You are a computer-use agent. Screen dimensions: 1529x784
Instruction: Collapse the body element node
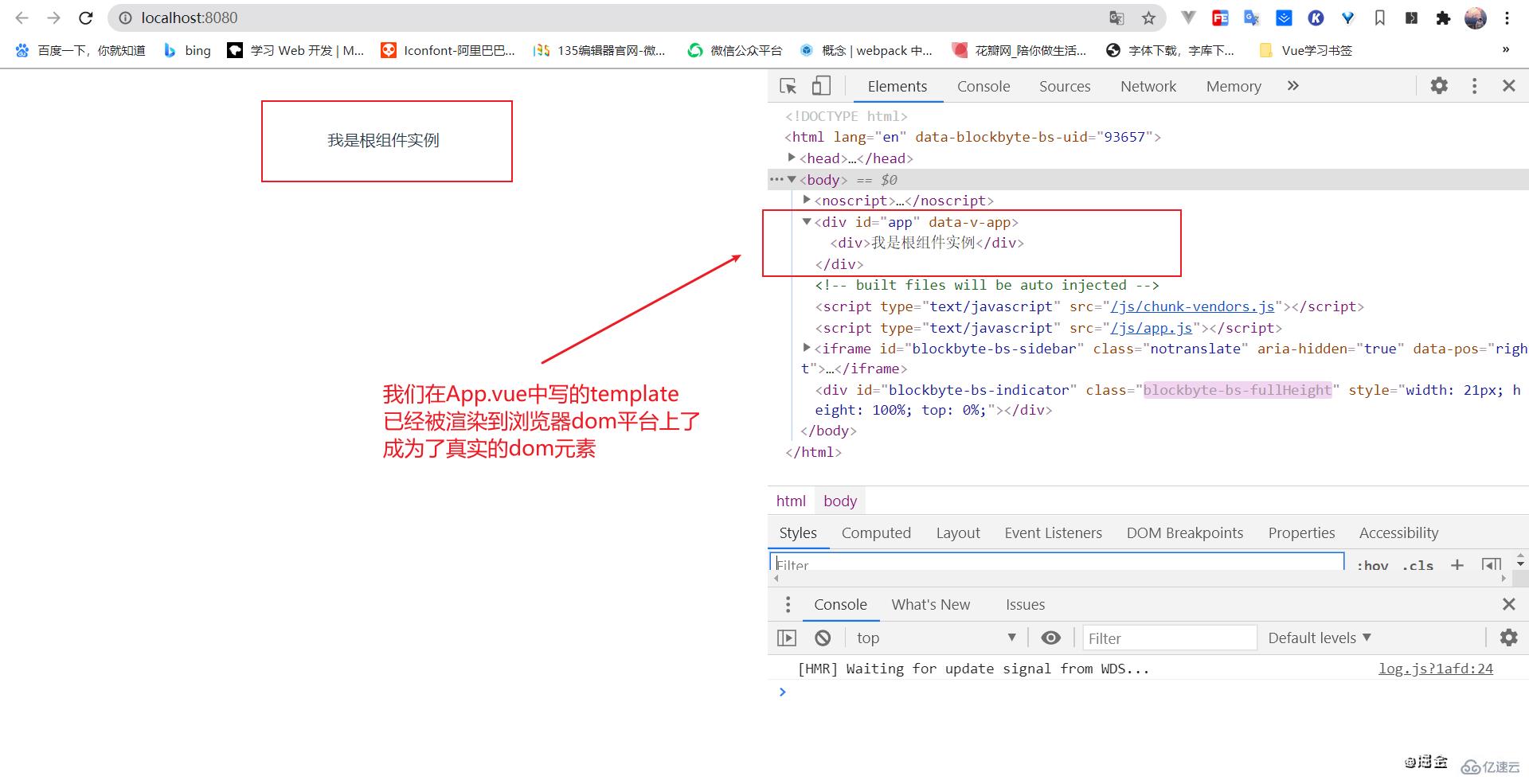coord(792,179)
